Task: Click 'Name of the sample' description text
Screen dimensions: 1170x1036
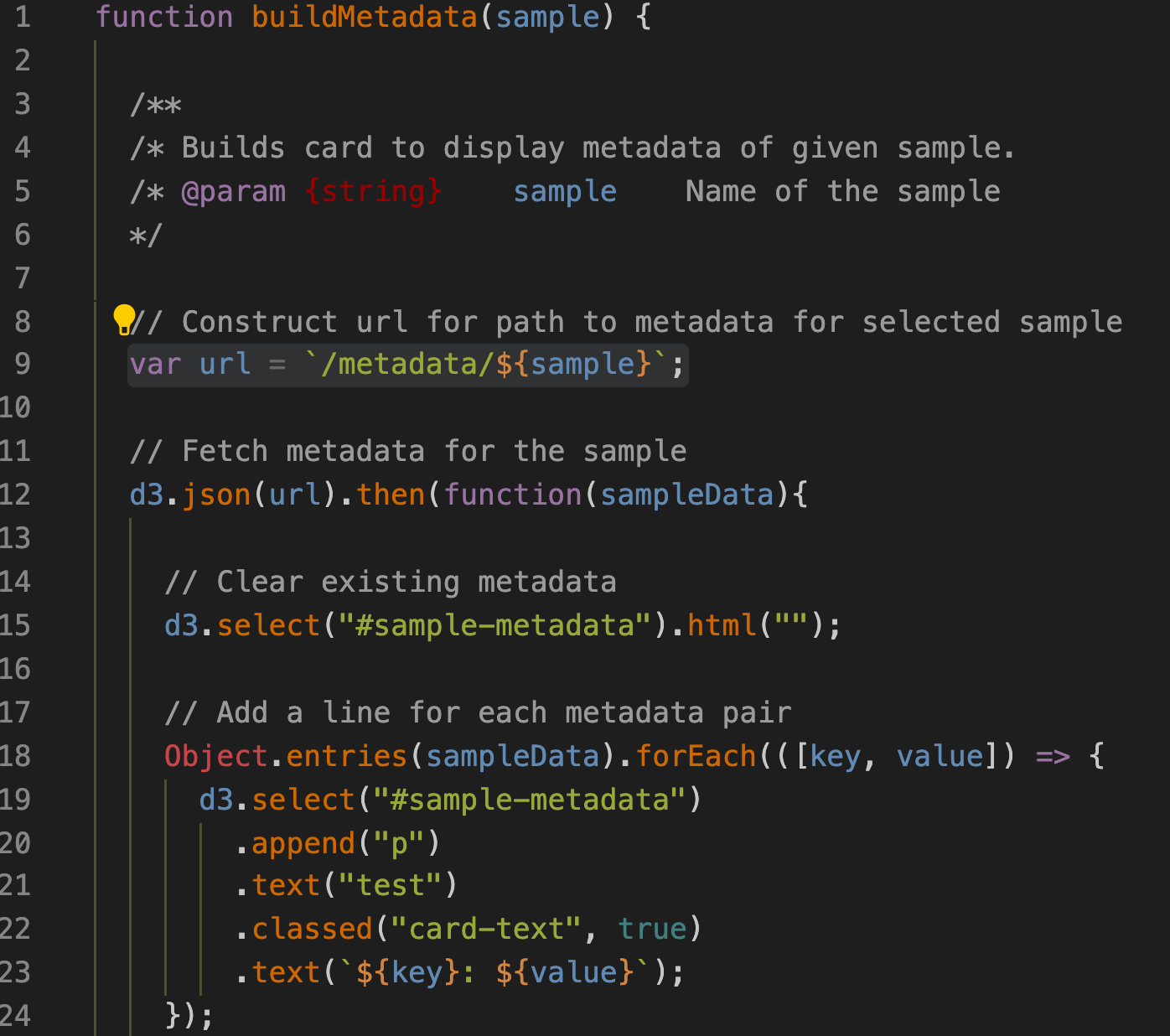Action: [843, 192]
